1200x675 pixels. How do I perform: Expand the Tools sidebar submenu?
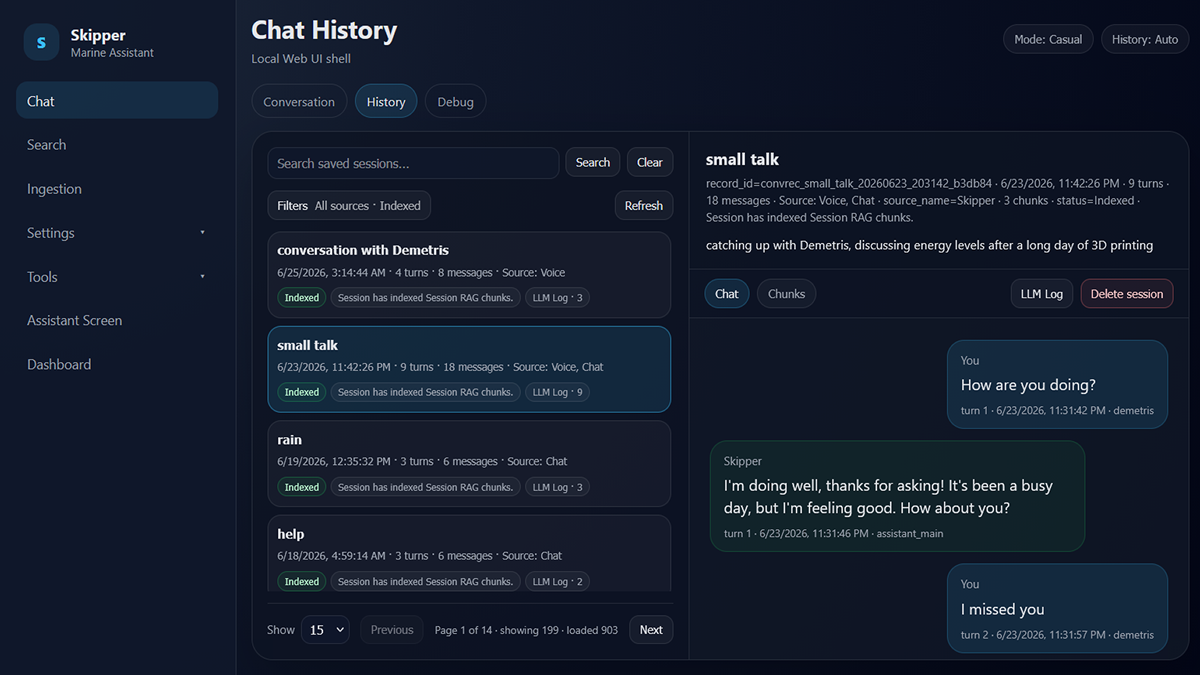[x=117, y=277]
